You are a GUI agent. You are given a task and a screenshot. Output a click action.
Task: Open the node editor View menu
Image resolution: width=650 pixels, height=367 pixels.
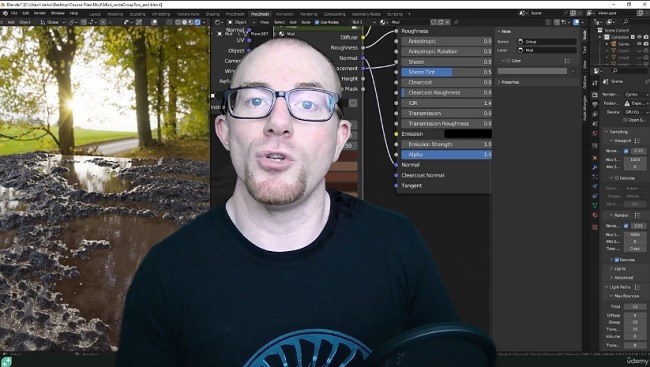click(264, 22)
